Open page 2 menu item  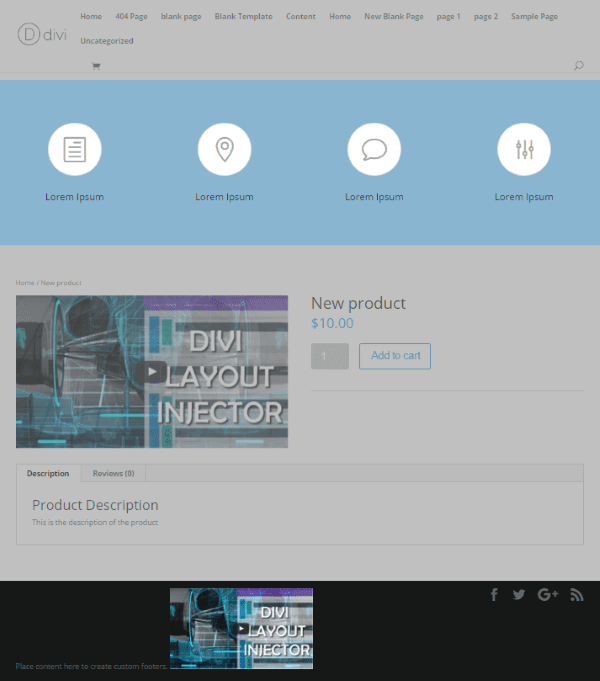(x=486, y=17)
